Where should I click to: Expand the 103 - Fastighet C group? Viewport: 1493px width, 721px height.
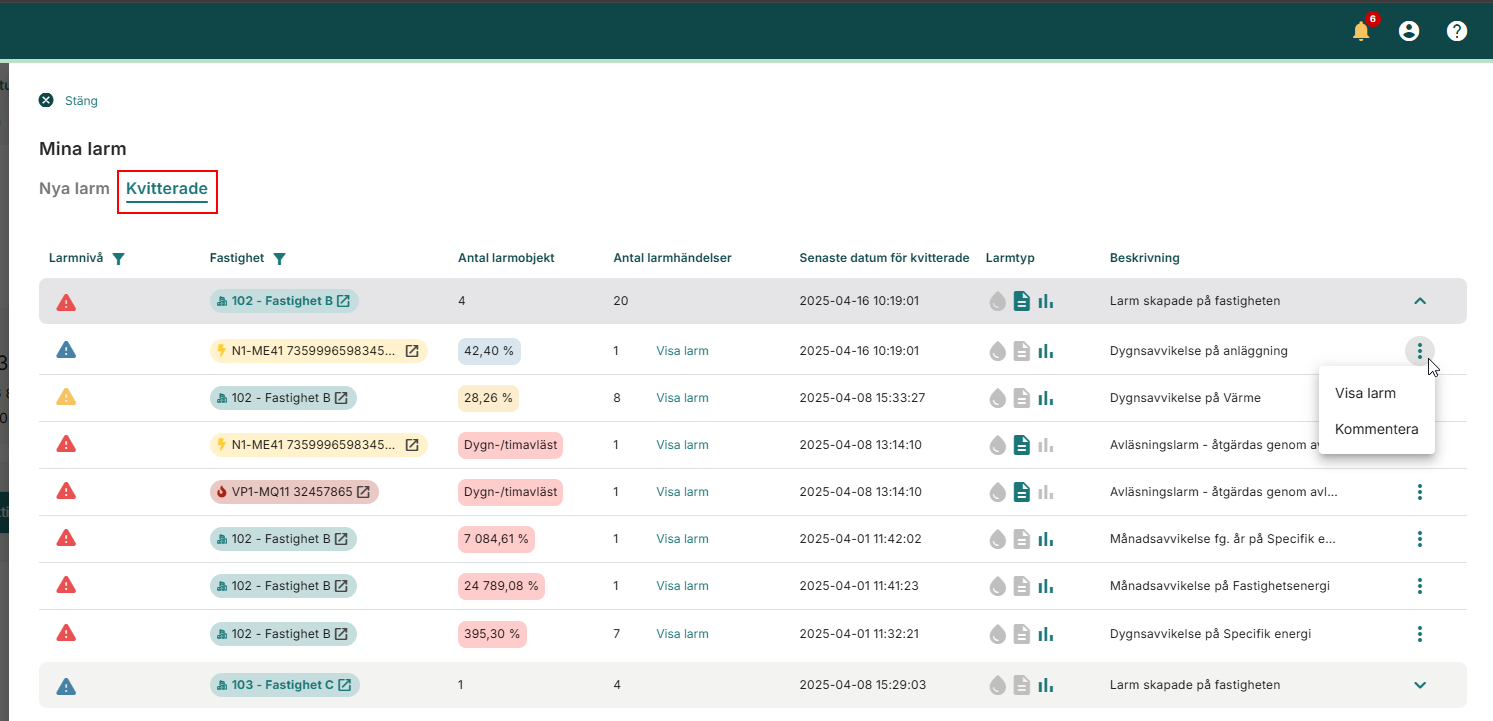click(1420, 685)
